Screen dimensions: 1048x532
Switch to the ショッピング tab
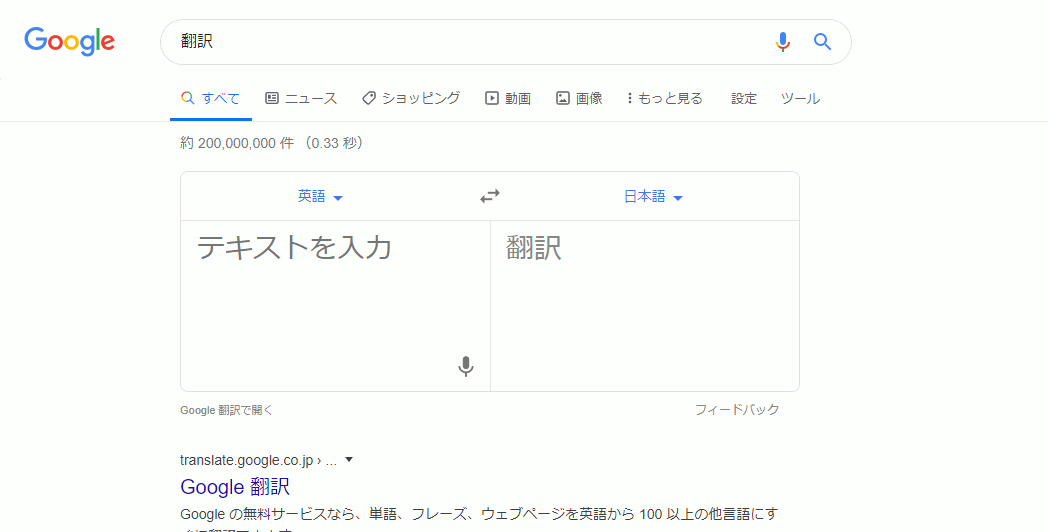pos(411,98)
